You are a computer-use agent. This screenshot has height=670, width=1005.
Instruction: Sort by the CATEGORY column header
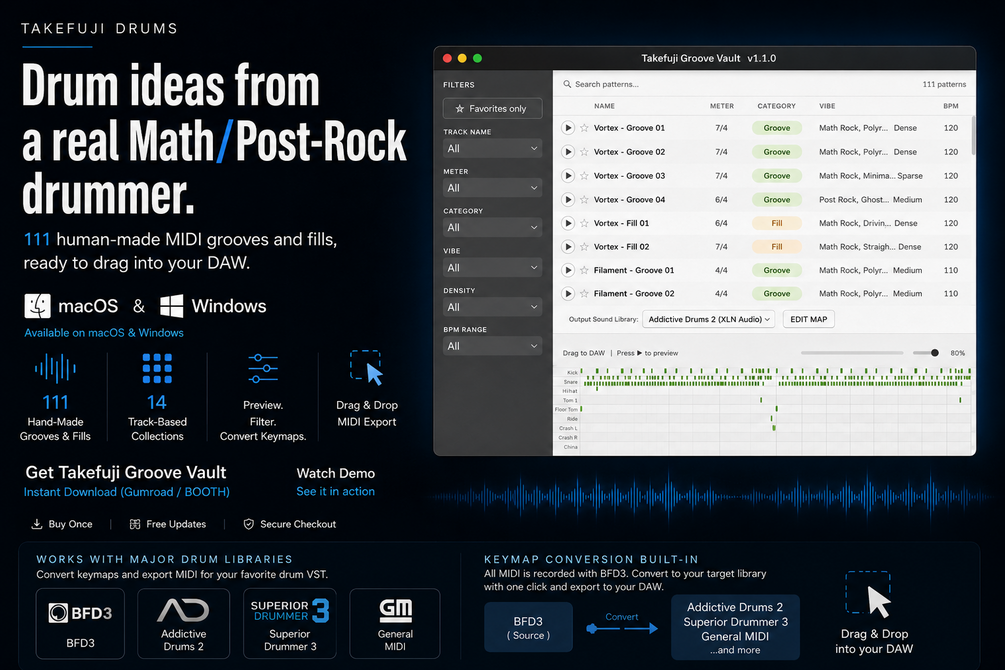pos(776,106)
